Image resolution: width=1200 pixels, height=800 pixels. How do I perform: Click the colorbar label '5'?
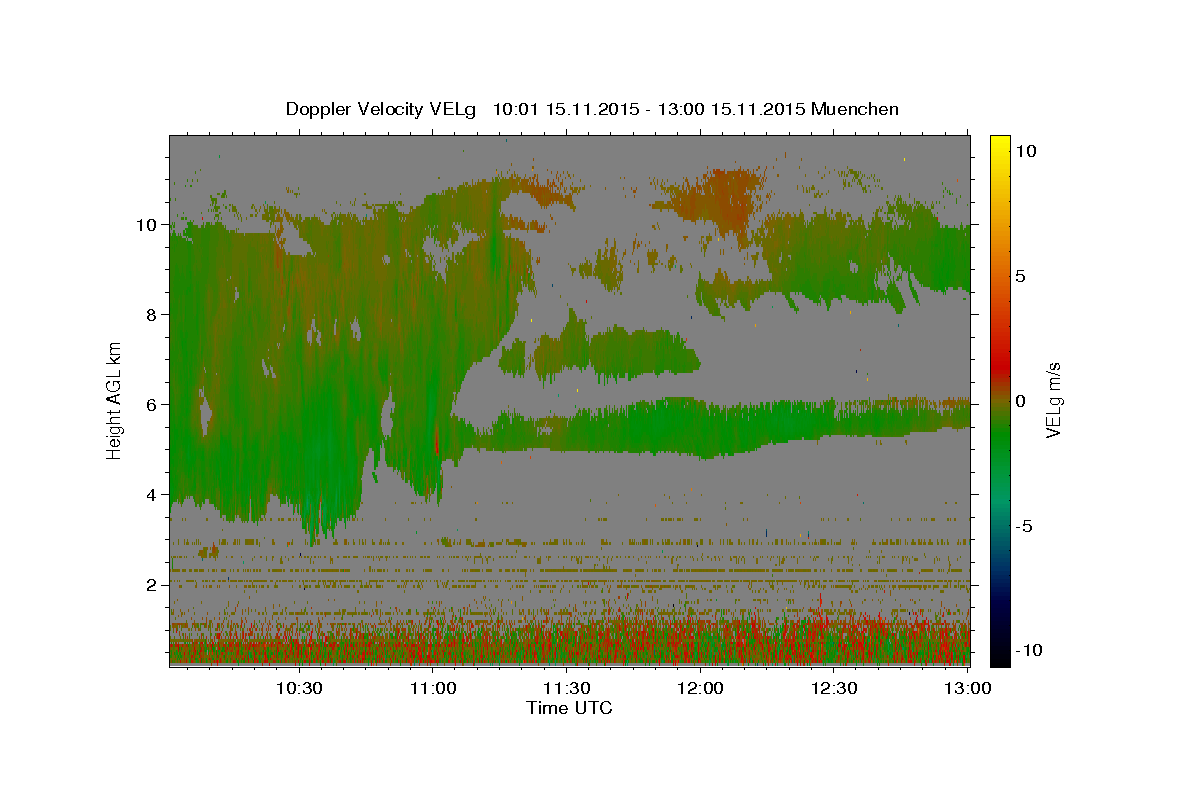[1020, 275]
